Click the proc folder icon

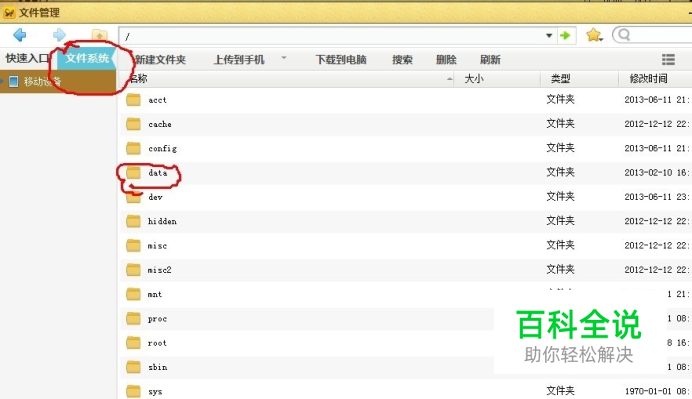[133, 318]
